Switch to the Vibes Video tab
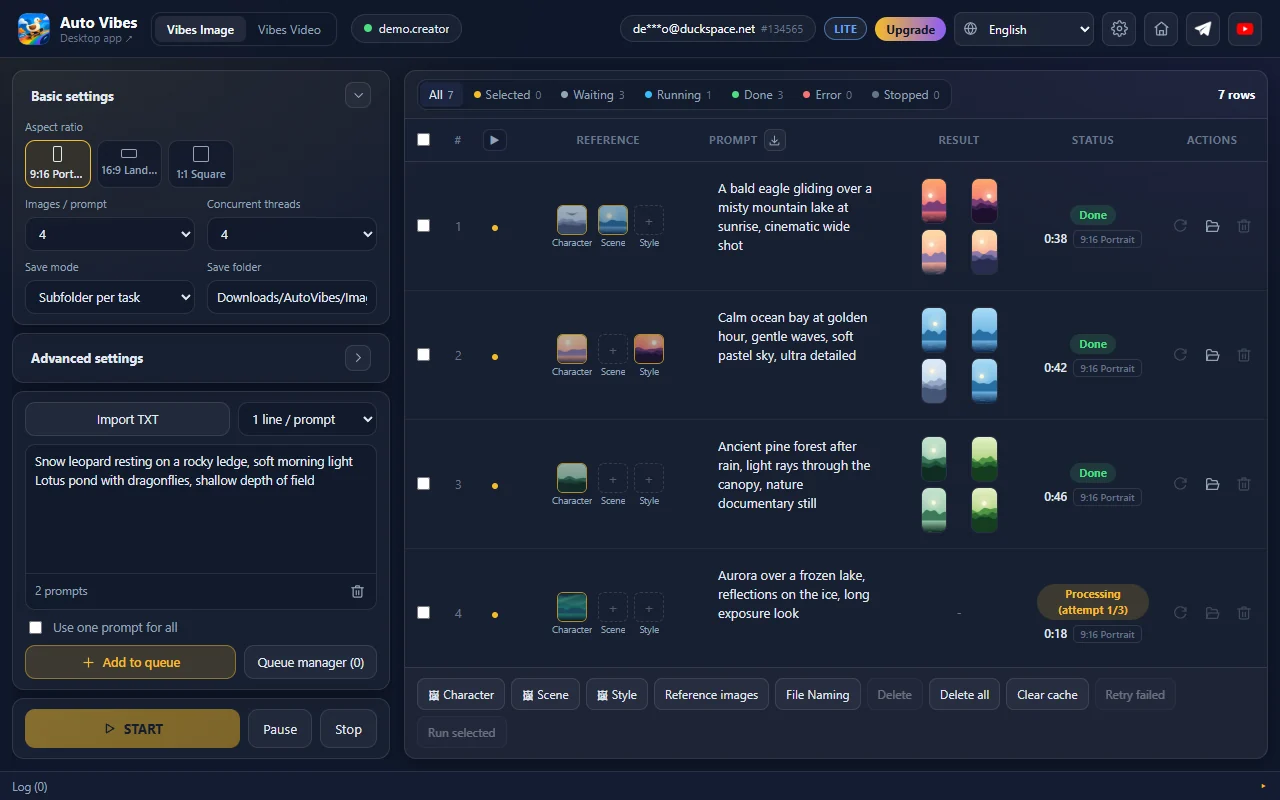The image size is (1280, 800). (x=289, y=29)
